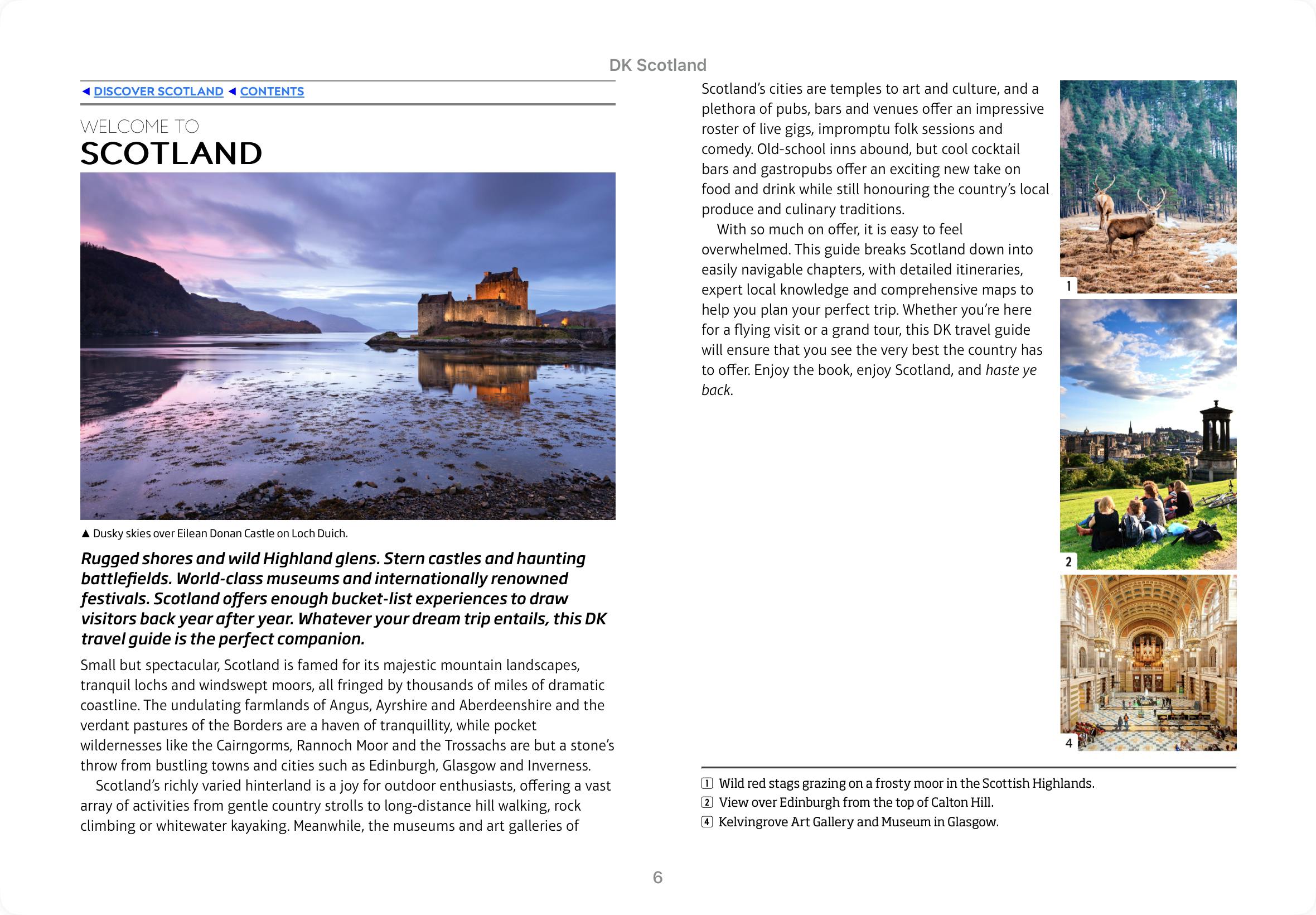Open the Edinburgh Calton Hill view photo
This screenshot has width=1316, height=915.
tap(1148, 434)
